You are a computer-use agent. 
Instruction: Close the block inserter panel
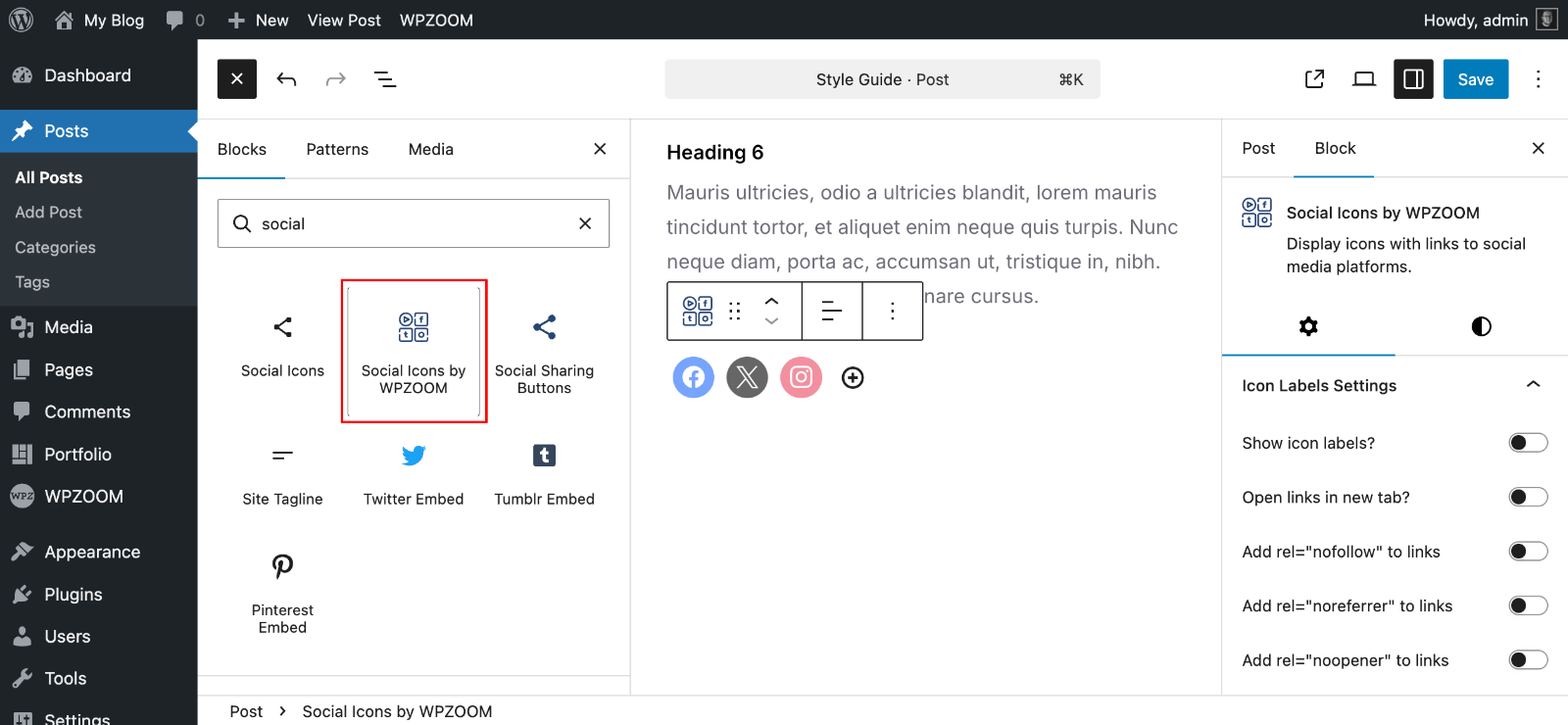tap(600, 149)
